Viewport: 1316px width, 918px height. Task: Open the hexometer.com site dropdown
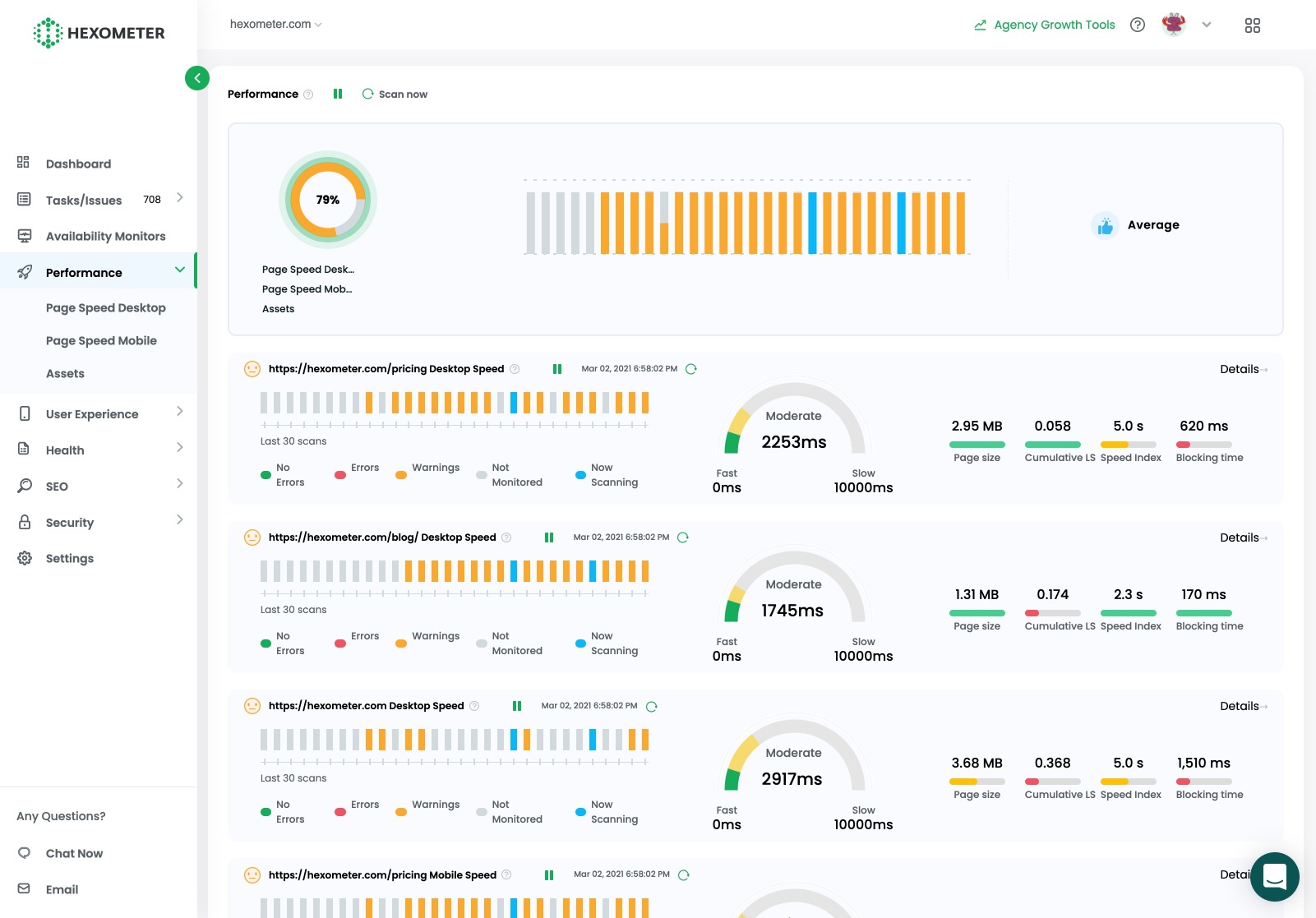tap(275, 24)
